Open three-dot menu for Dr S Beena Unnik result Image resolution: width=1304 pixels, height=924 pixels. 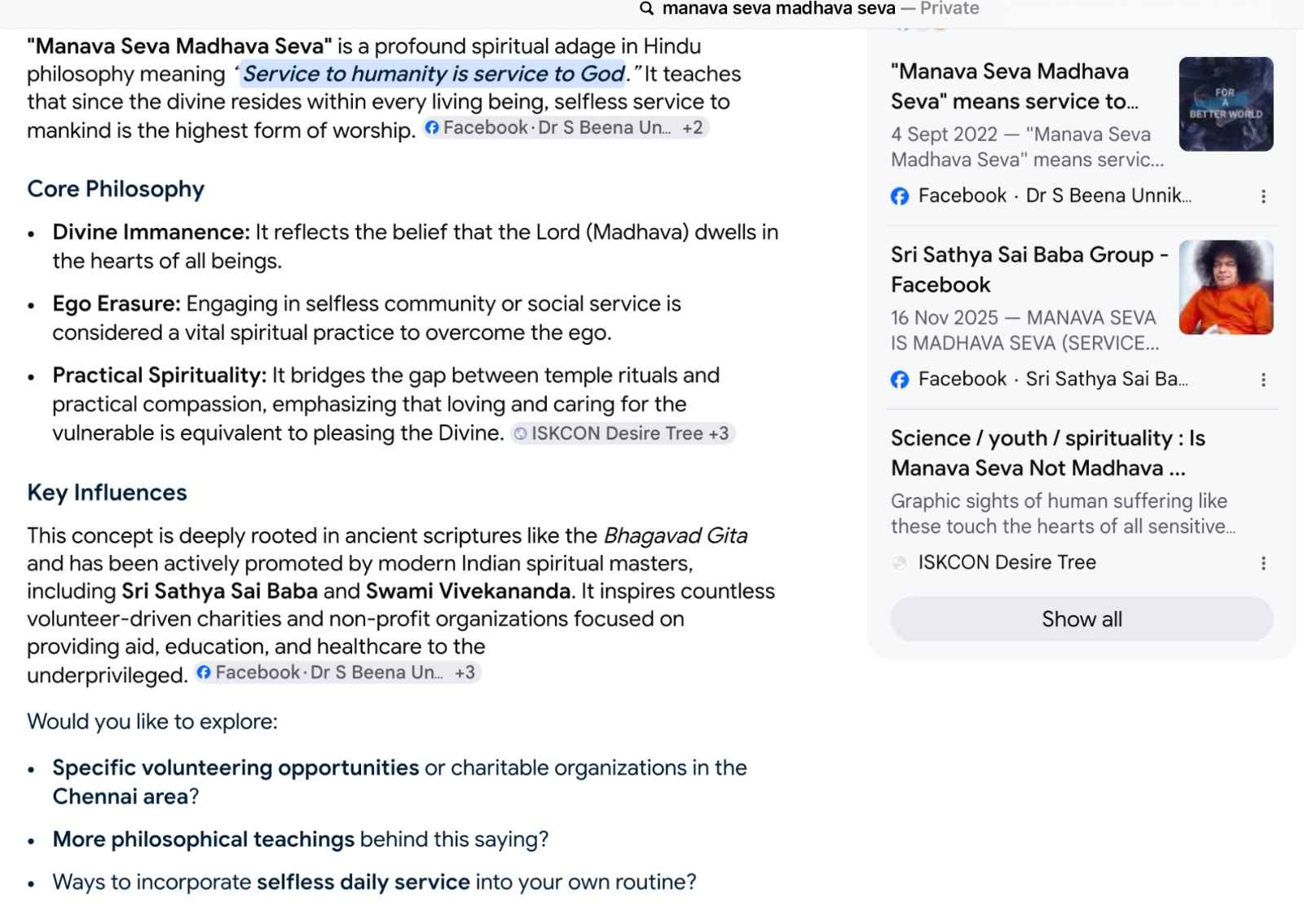1263,196
